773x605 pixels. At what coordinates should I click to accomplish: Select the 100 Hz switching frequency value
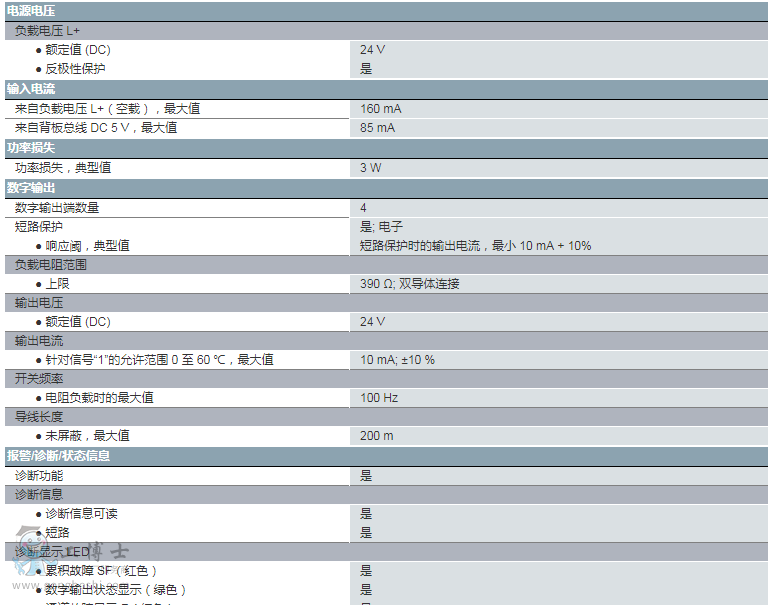(379, 398)
